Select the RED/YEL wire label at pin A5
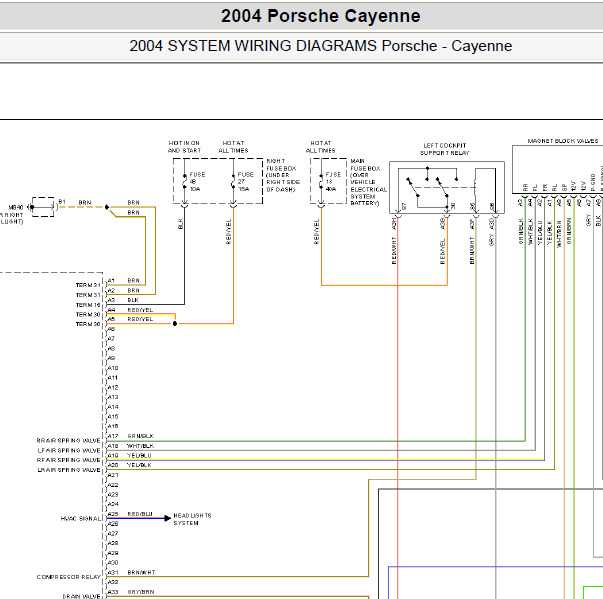603x599 pixels. coord(140,319)
